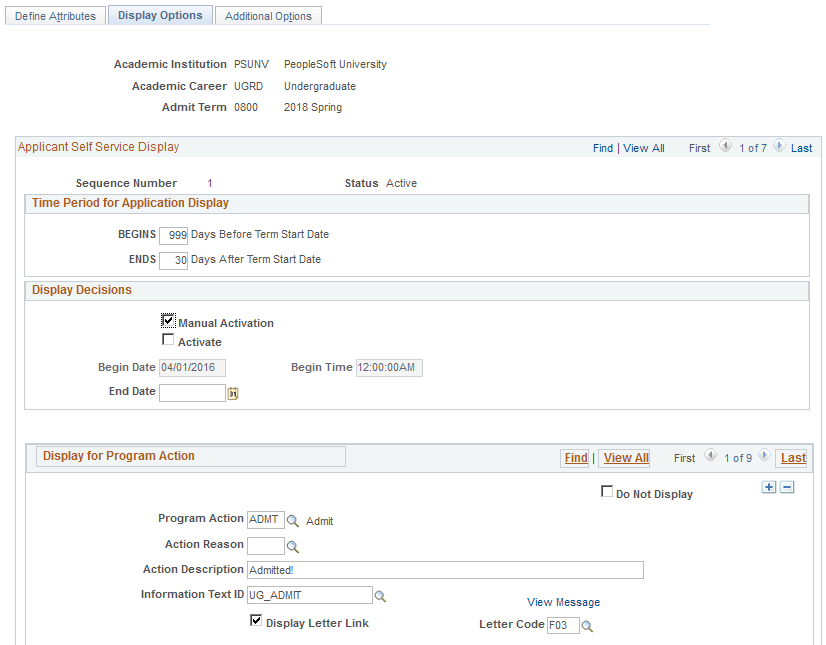
Task: Switch to the Define Attributes tab
Action: 55,15
